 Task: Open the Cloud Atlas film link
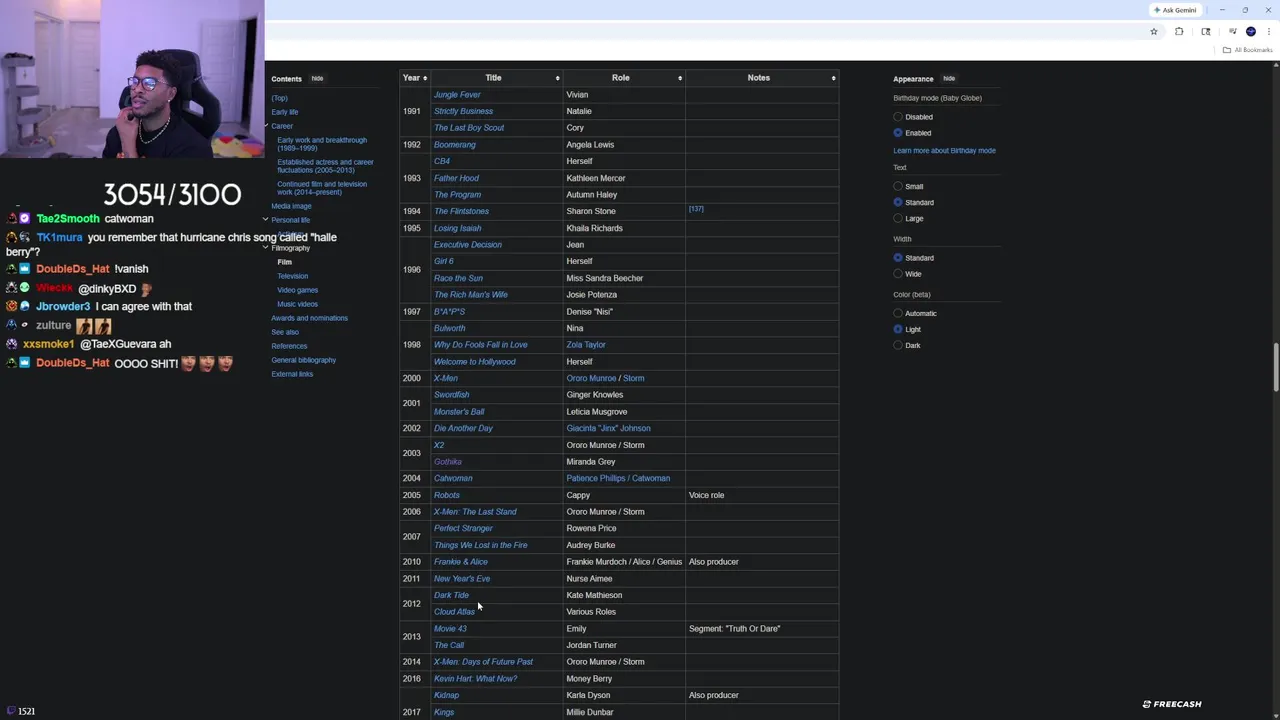[454, 612]
